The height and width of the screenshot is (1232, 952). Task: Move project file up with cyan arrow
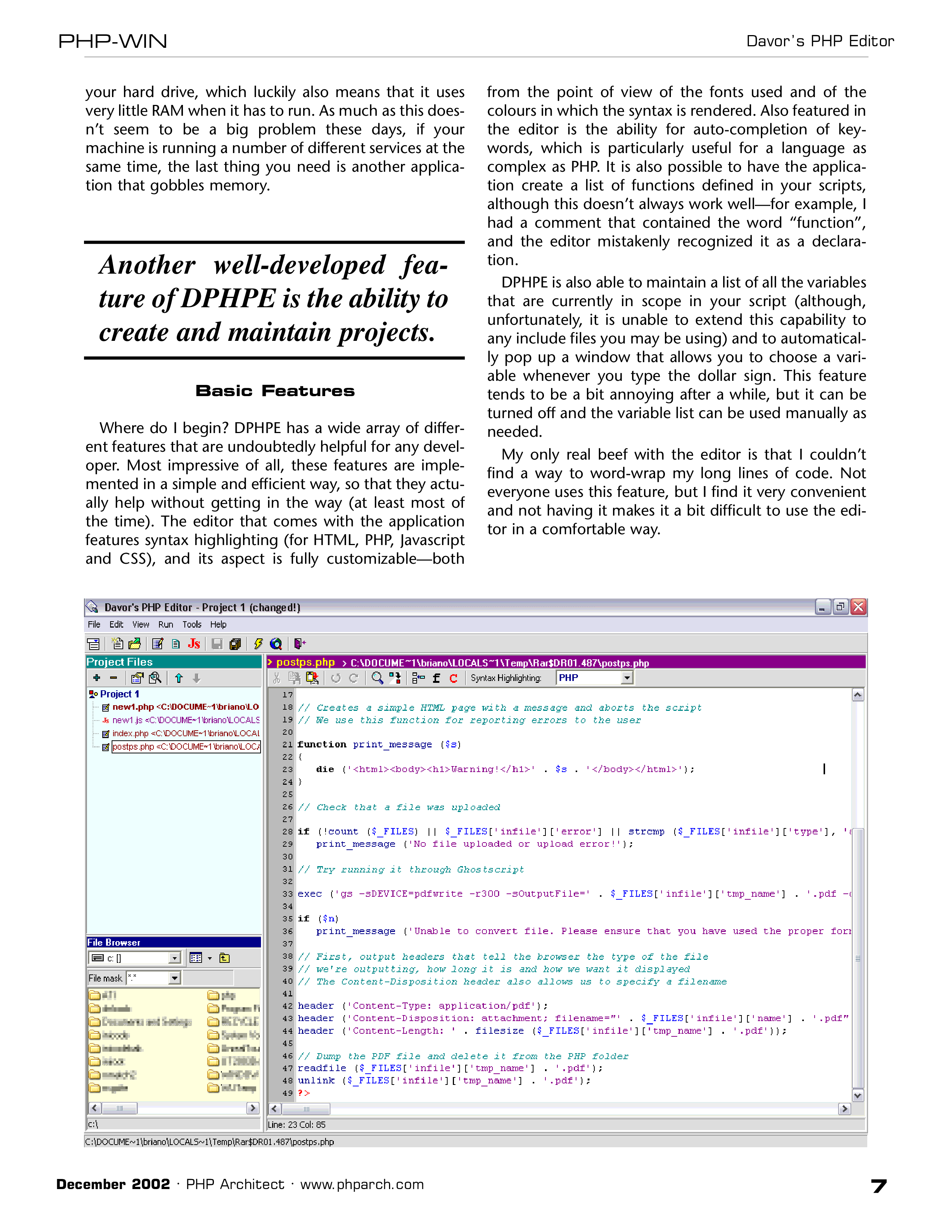click(x=179, y=678)
